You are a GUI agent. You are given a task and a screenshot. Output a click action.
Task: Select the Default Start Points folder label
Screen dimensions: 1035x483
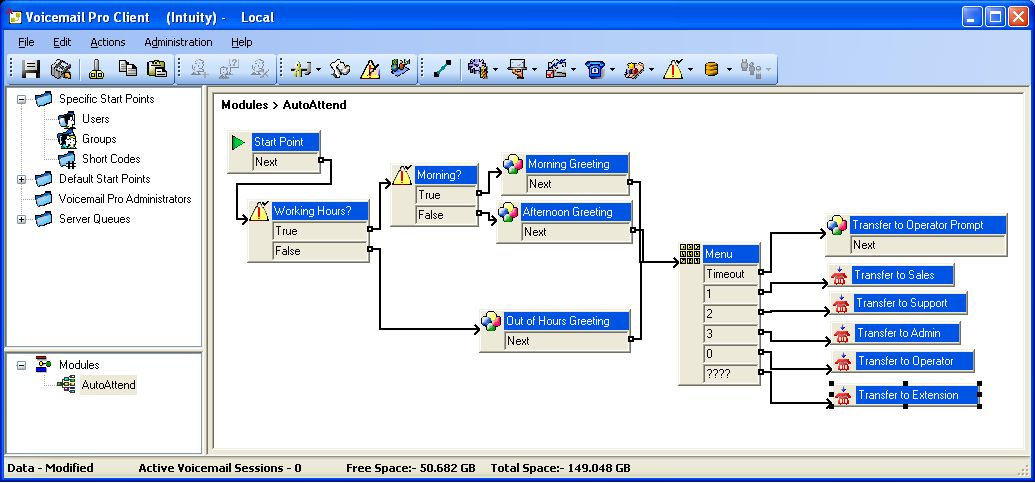[104, 179]
